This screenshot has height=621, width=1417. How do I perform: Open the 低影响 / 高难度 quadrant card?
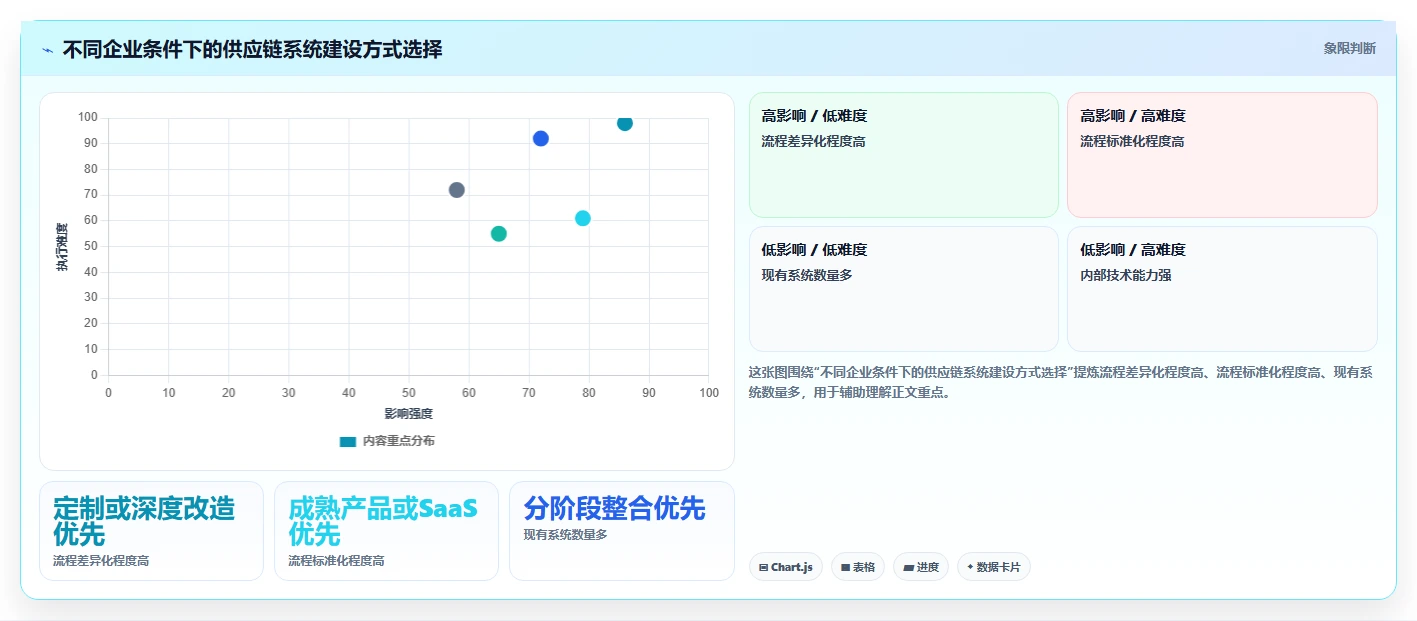click(1222, 289)
